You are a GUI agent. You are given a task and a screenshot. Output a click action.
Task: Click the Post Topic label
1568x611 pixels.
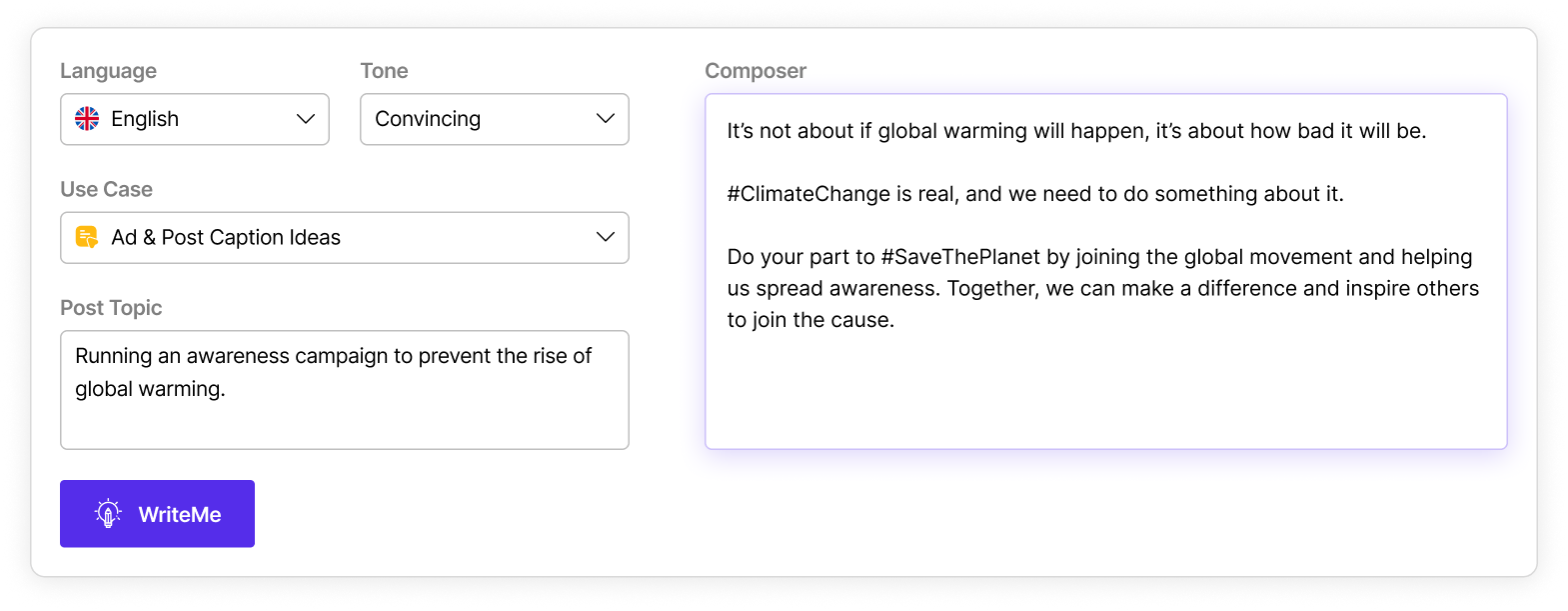pos(111,308)
